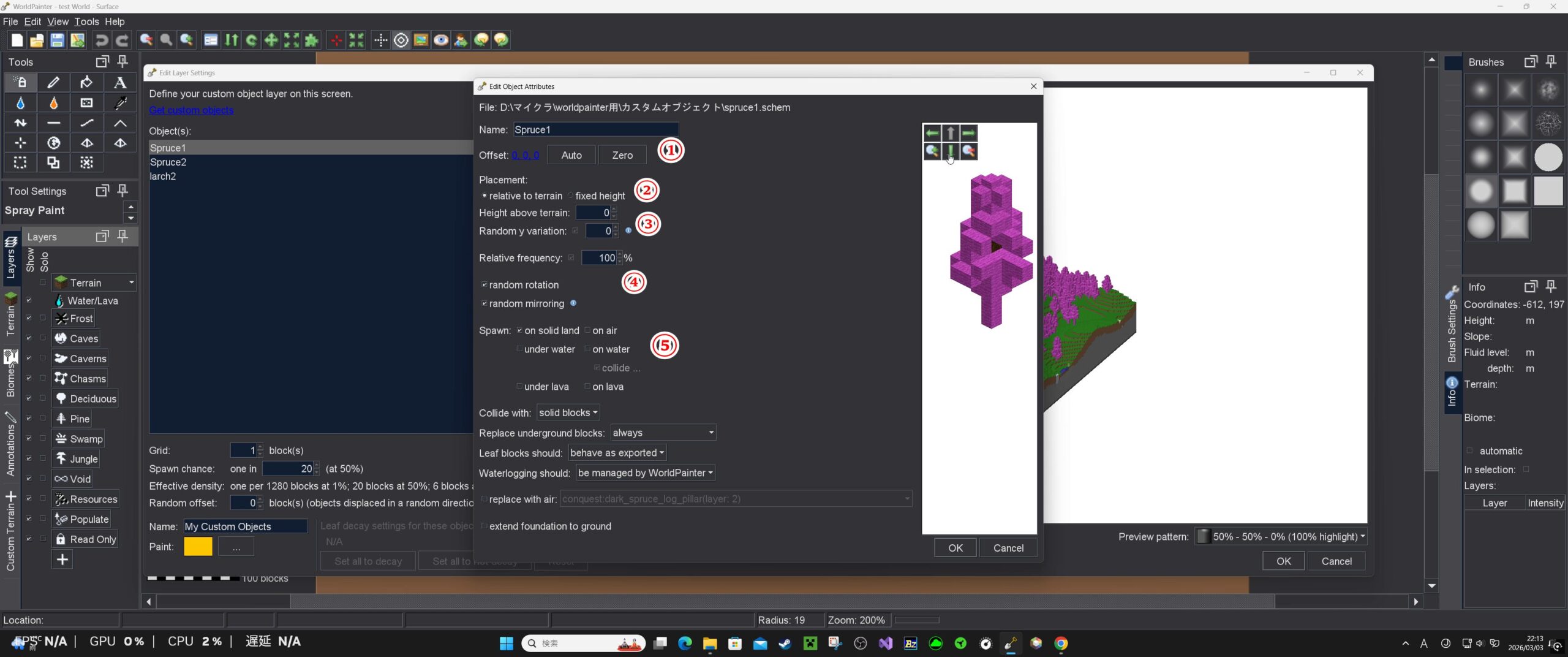Rotate object preview with the left arrow
Image resolution: width=1568 pixels, height=657 pixels.
click(x=932, y=133)
